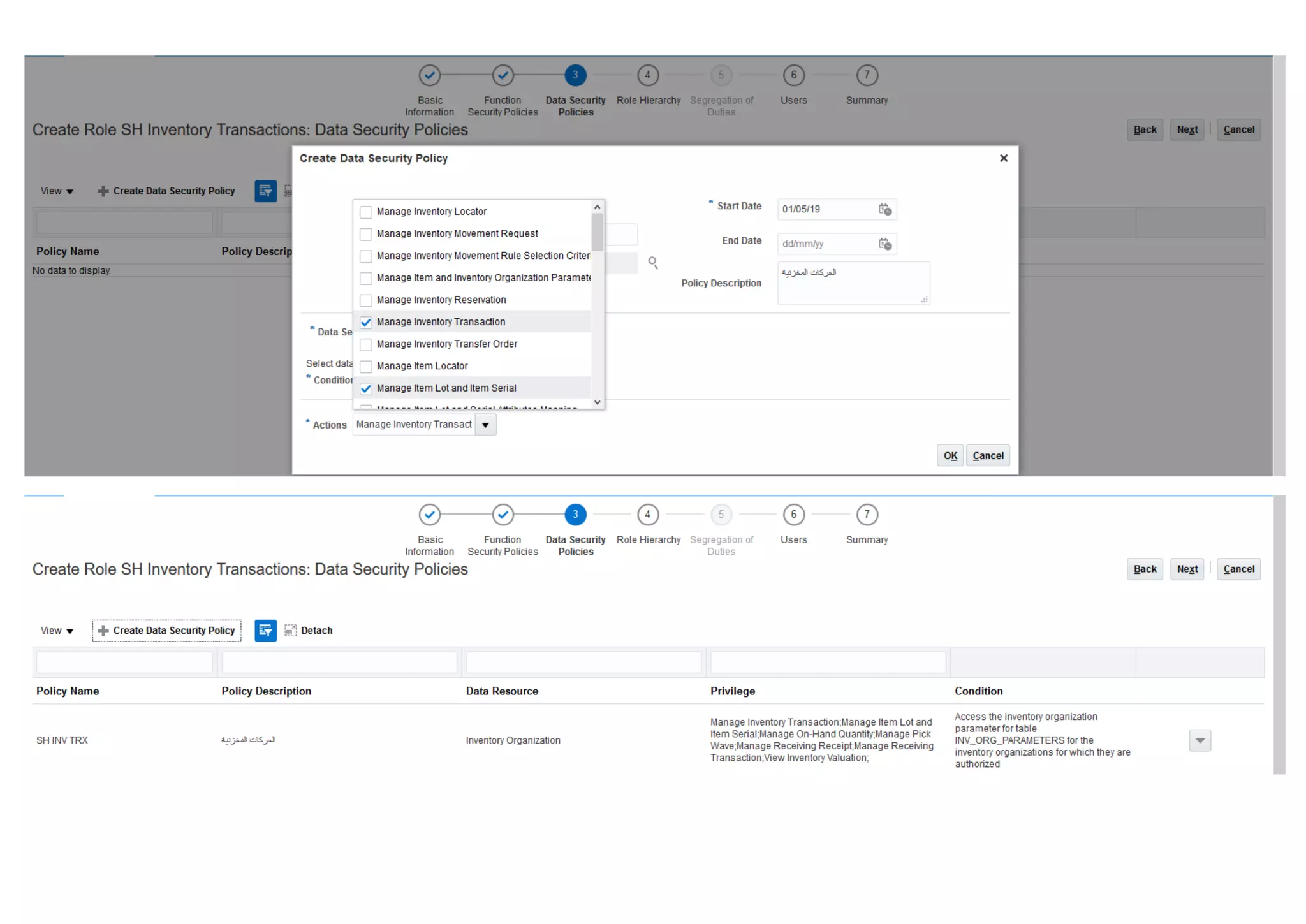Go to step 4 Role Hierarchy in lower train
Viewport: 1306px width, 924px height.
click(x=648, y=515)
